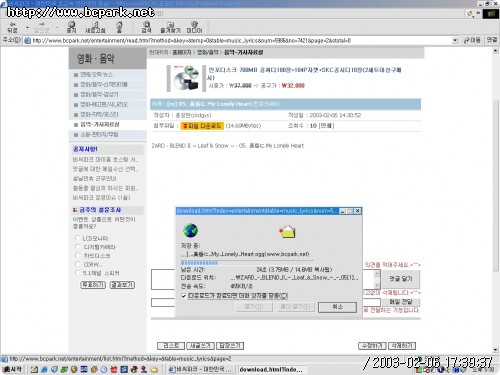Open notice 비씨파크 운영이슈 (1월)

[101, 198]
